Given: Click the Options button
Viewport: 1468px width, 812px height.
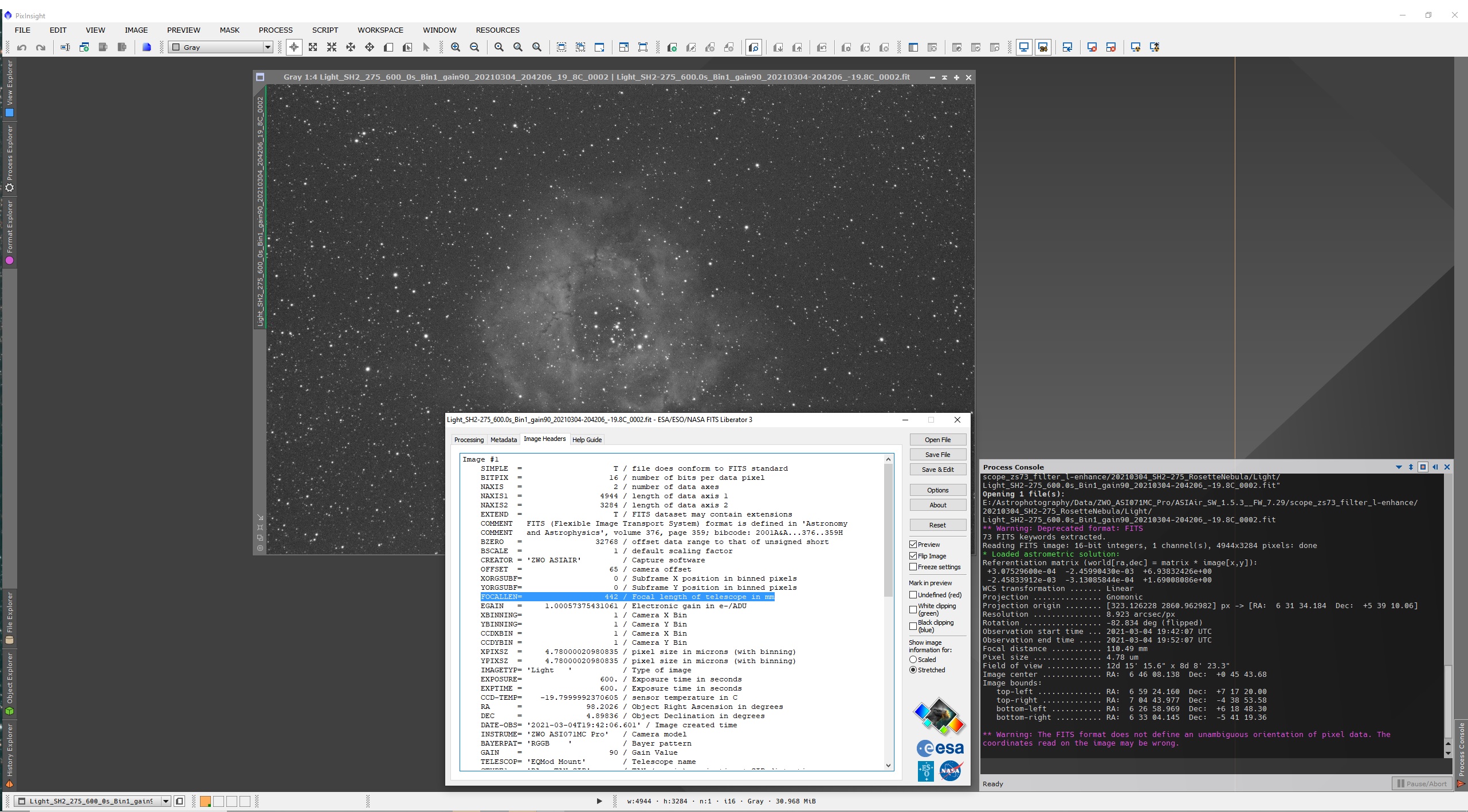Looking at the screenshot, I should pyautogui.click(x=938, y=490).
